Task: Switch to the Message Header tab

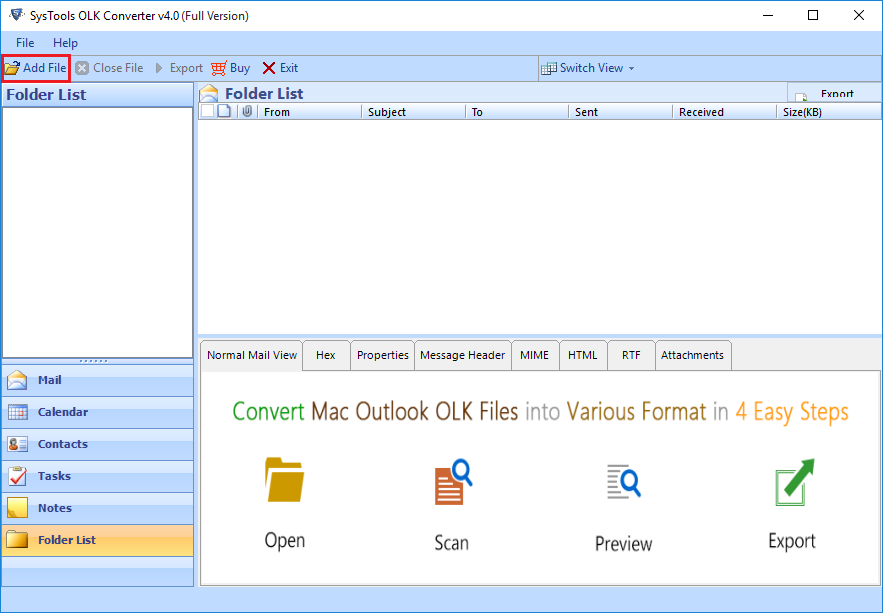Action: click(x=462, y=355)
